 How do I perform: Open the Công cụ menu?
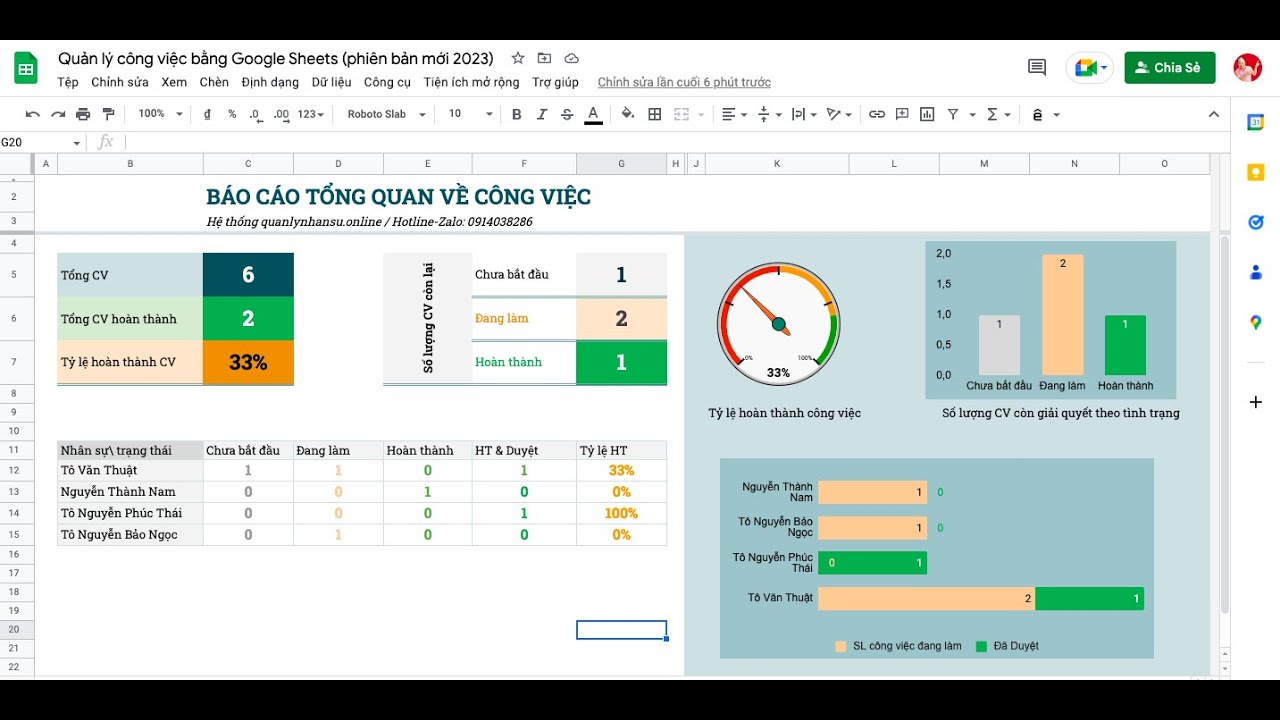[x=387, y=82]
